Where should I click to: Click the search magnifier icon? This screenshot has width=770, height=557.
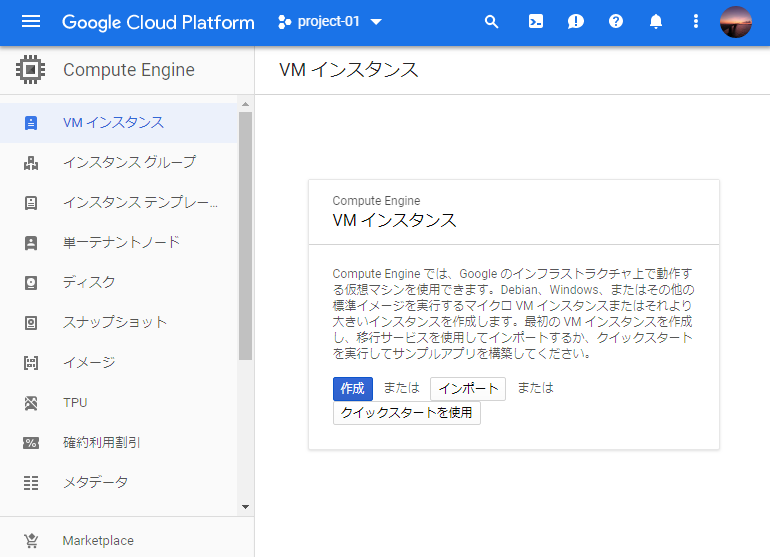coord(491,22)
